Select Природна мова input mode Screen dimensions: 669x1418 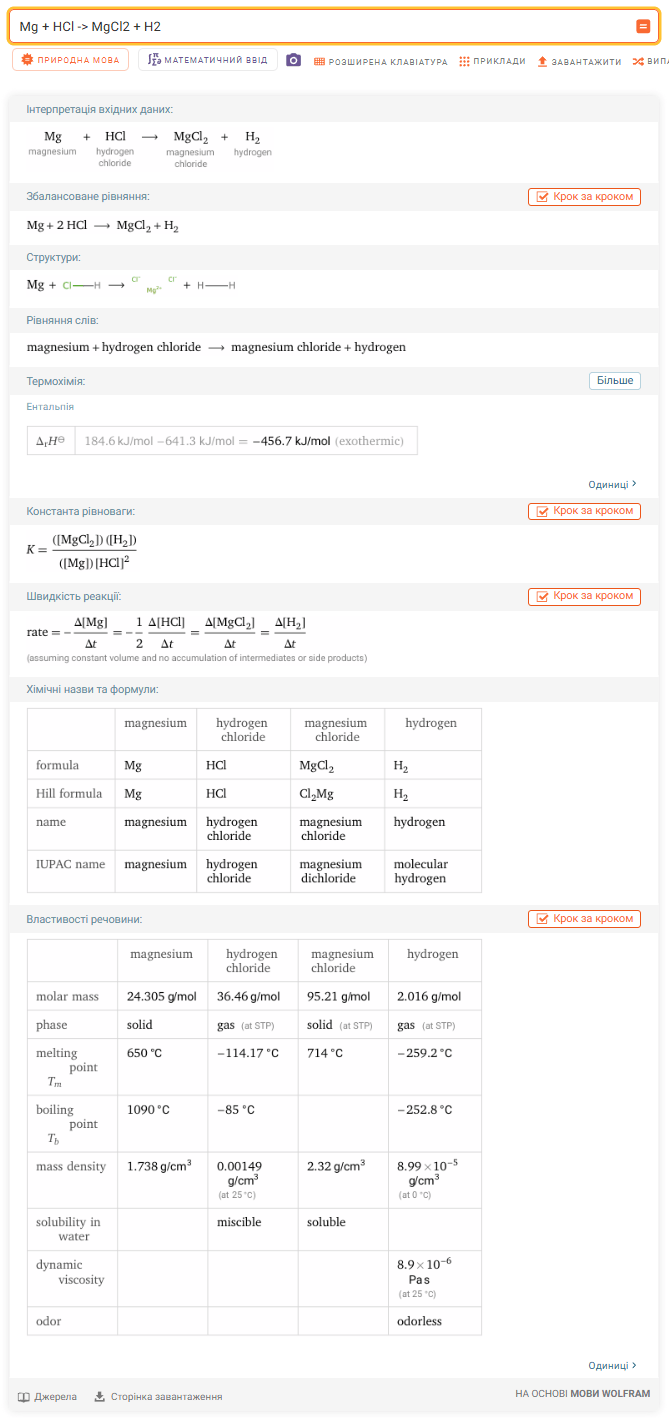point(70,61)
